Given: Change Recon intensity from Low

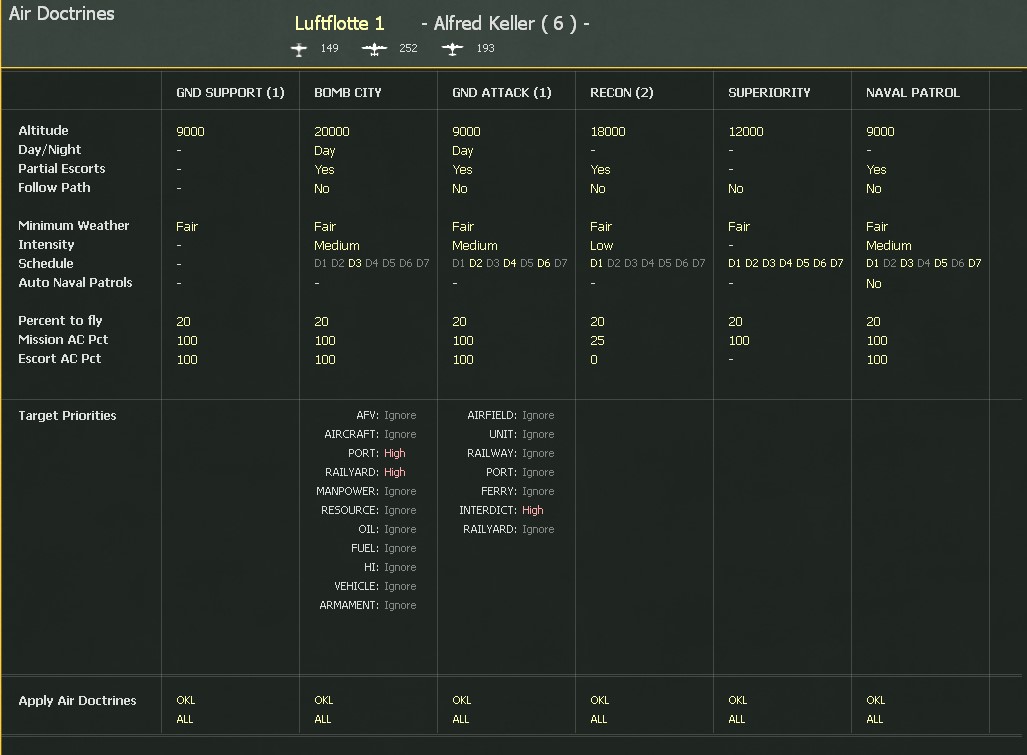Looking at the screenshot, I should coord(601,246).
